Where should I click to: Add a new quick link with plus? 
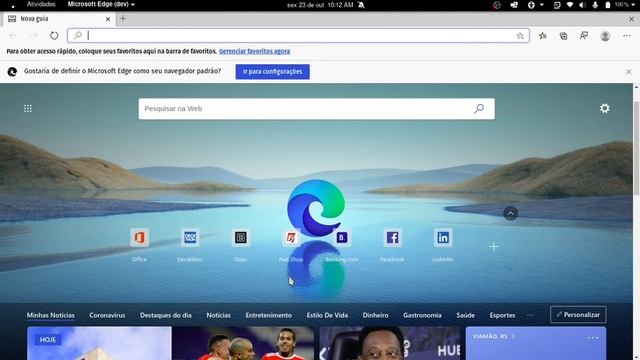point(493,247)
